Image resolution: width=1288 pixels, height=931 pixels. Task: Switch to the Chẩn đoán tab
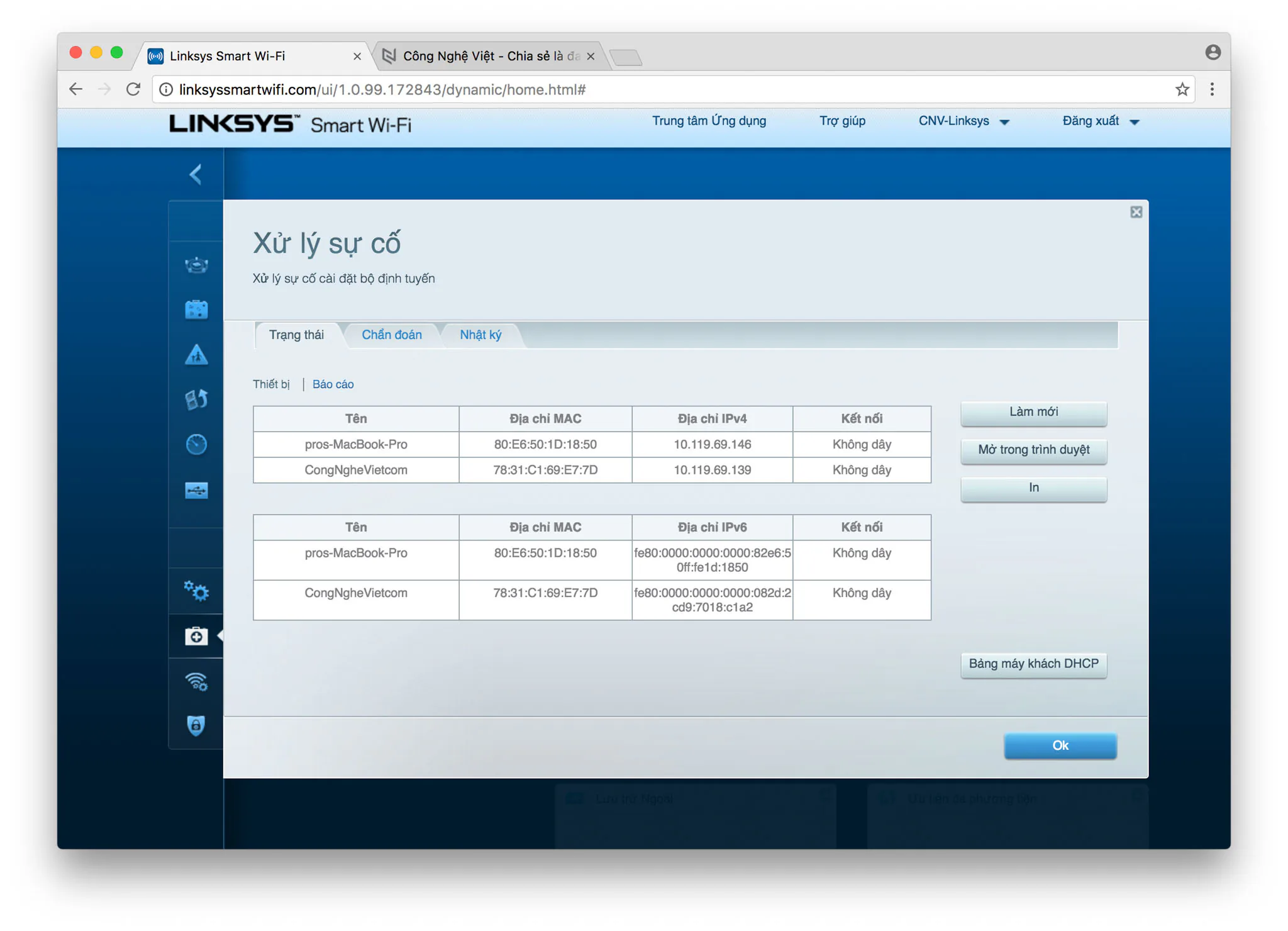click(392, 335)
